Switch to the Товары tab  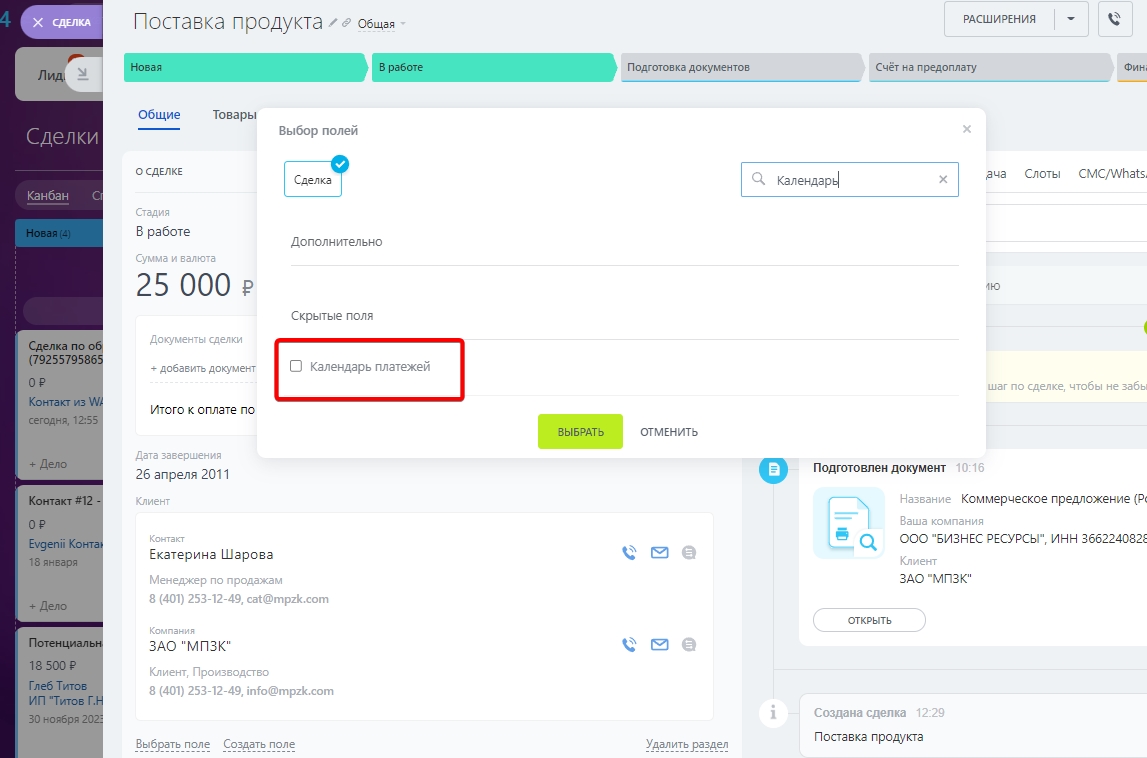point(234,115)
